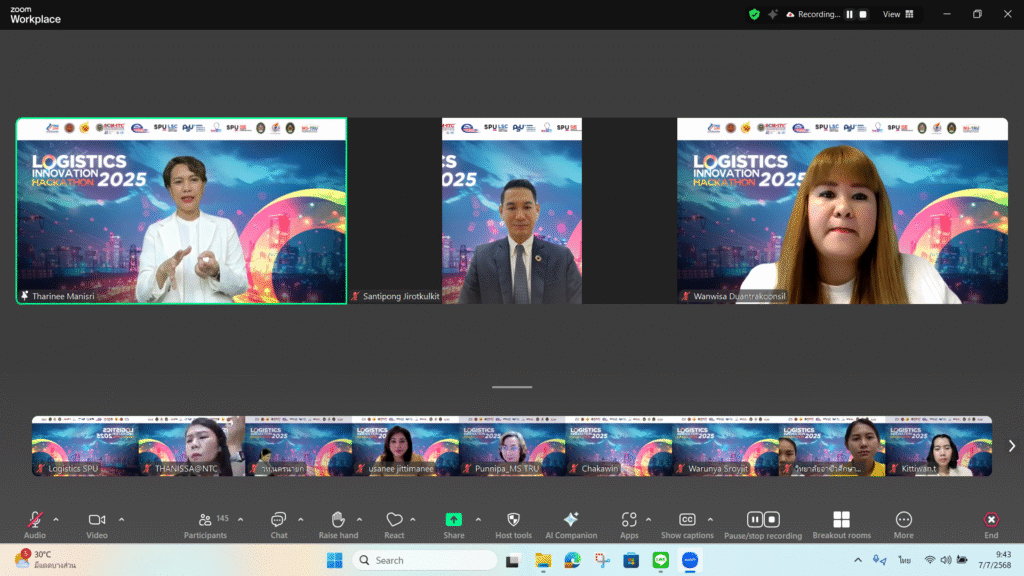Screen dimensions: 1024x576
Task: Select the Punnipa_MS TRU thumbnail
Action: click(512, 446)
